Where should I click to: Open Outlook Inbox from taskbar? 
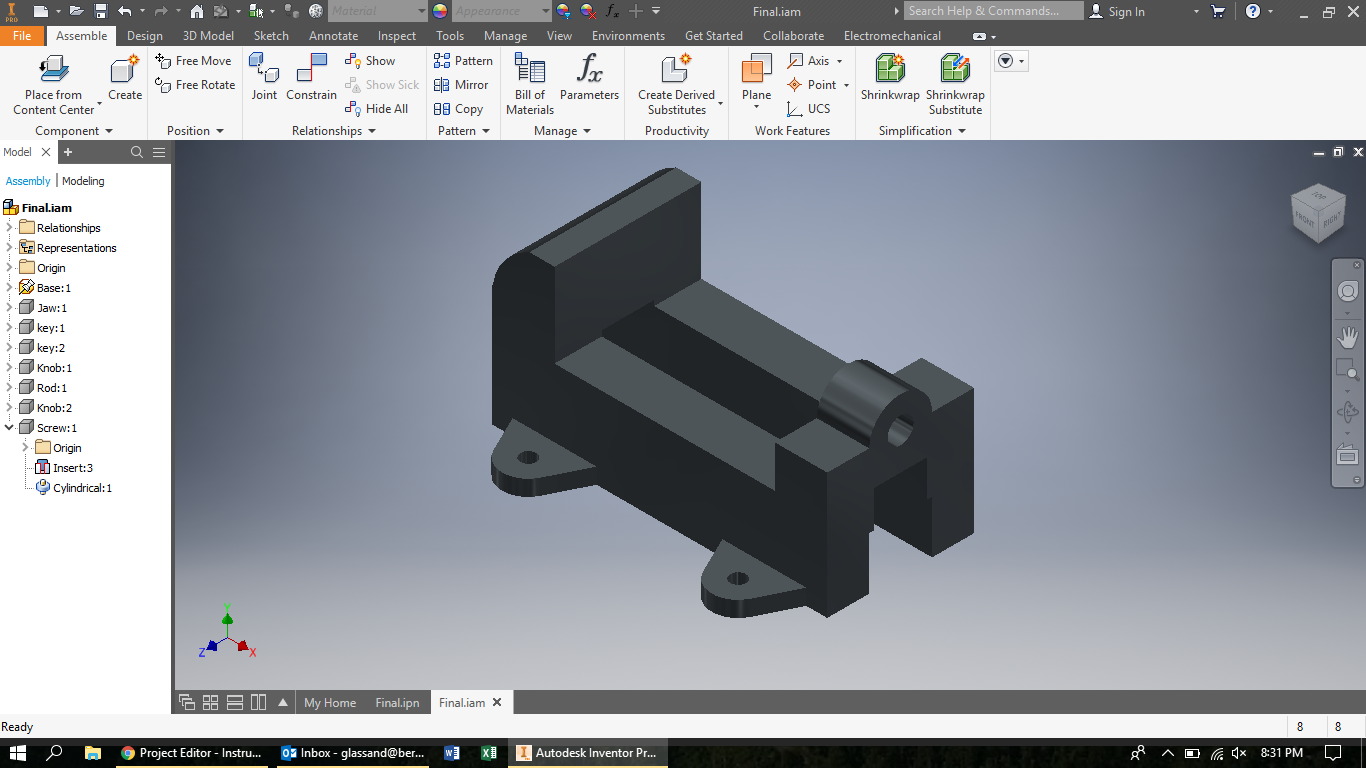[353, 753]
